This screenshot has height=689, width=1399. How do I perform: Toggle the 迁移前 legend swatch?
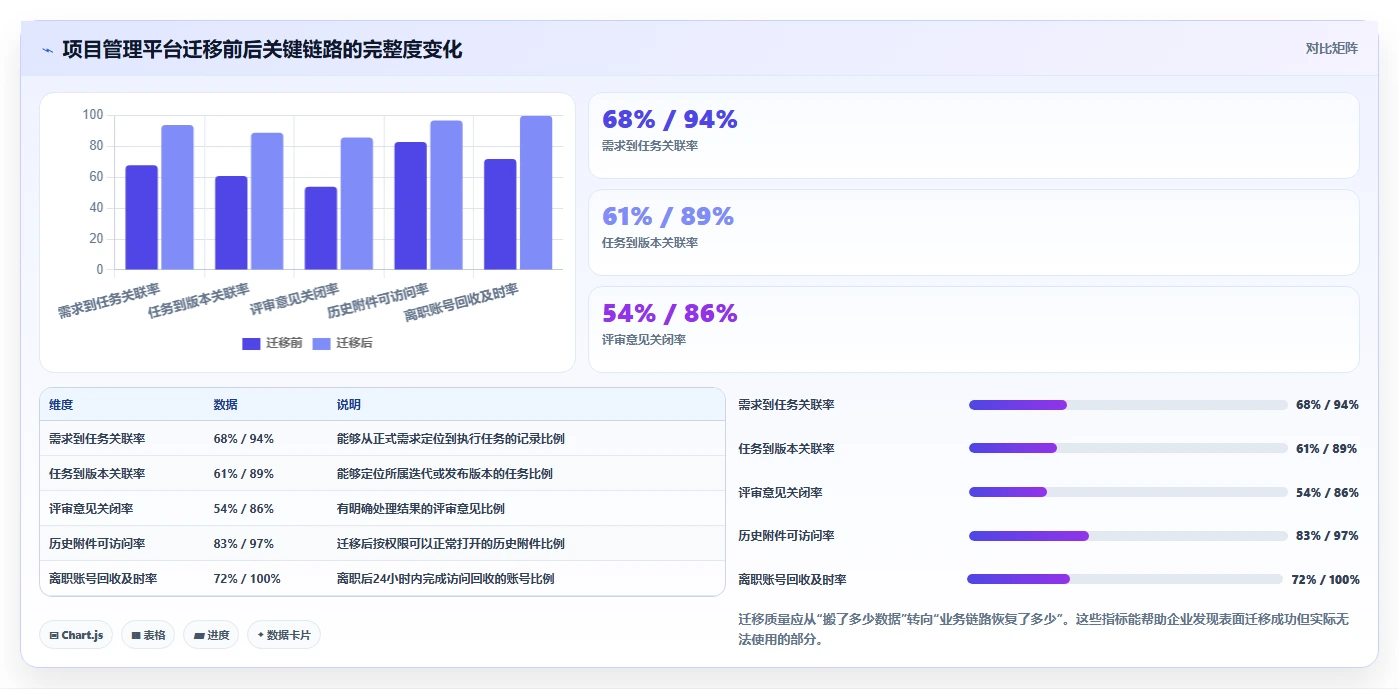(251, 343)
